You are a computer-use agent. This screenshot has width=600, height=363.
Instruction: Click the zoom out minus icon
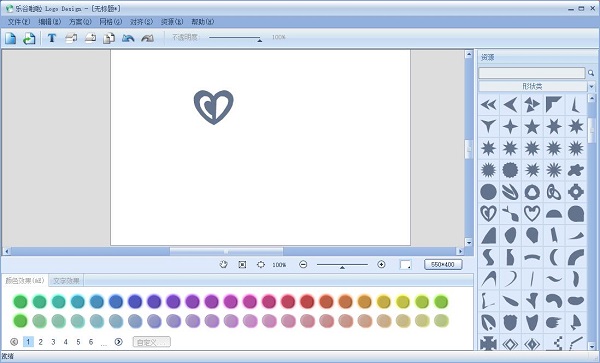coord(303,264)
